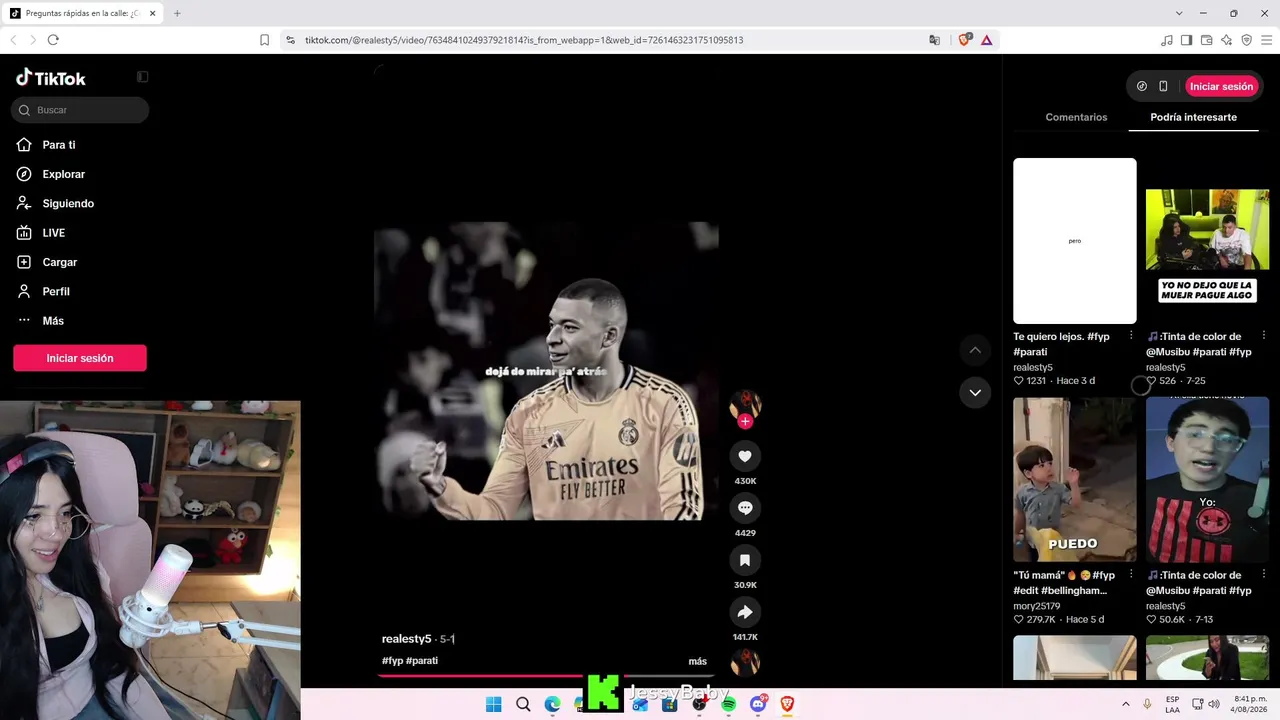1280x720 pixels.
Task: Go to the previous video with up chevron
Action: (975, 350)
